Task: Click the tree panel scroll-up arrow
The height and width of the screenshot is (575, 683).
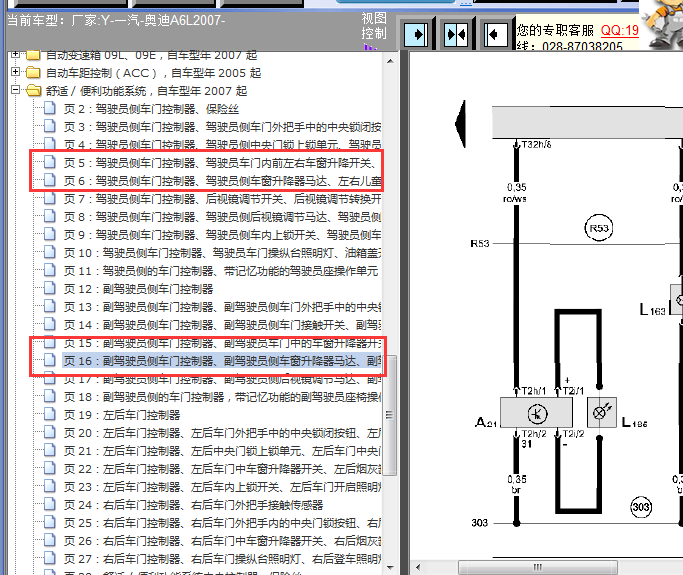Action: (x=390, y=61)
